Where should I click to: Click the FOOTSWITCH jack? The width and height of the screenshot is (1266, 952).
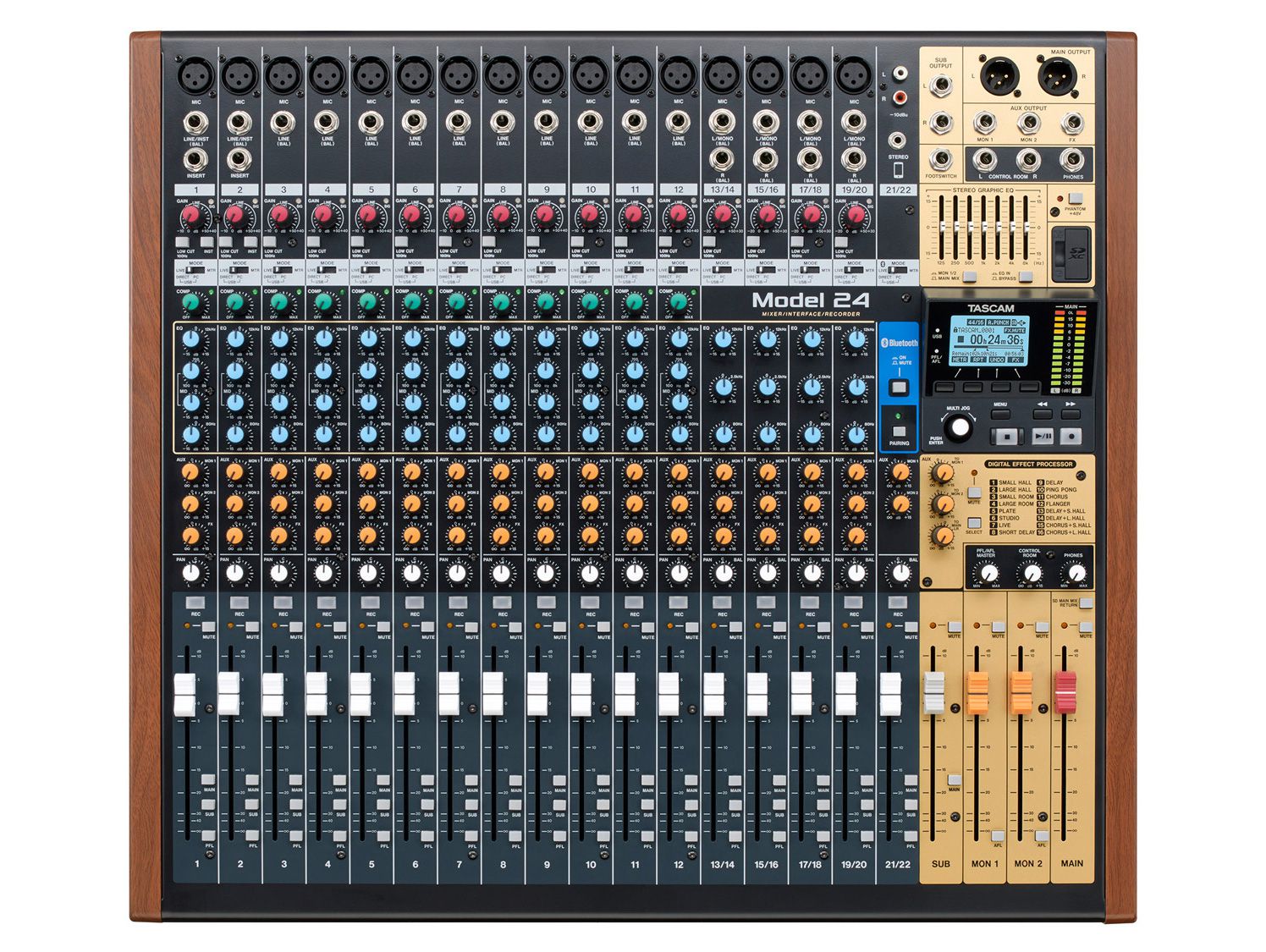[940, 159]
